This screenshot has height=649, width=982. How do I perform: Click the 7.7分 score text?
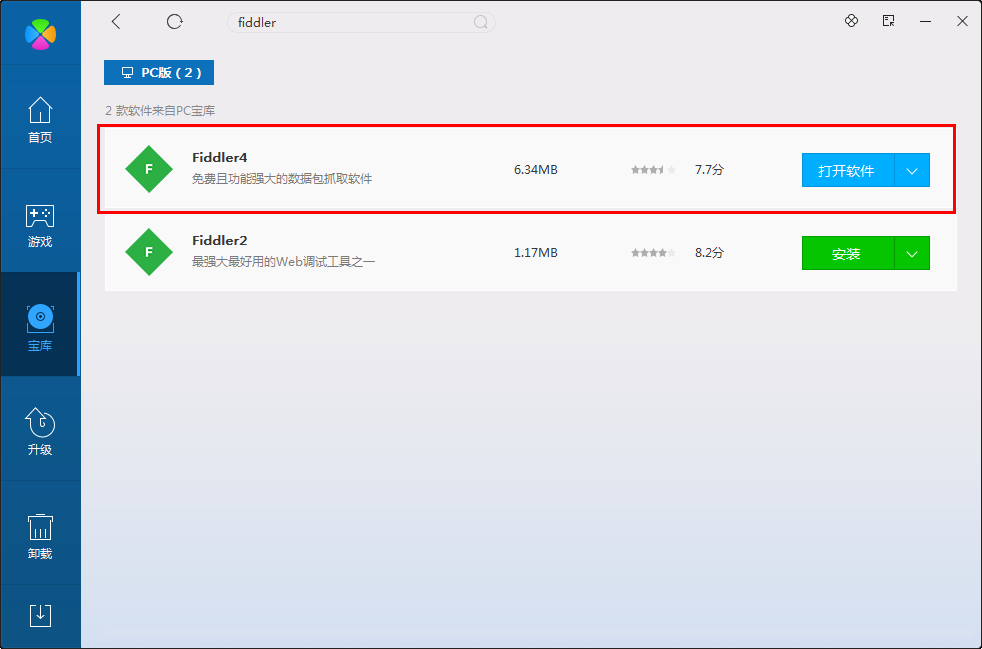coord(709,170)
